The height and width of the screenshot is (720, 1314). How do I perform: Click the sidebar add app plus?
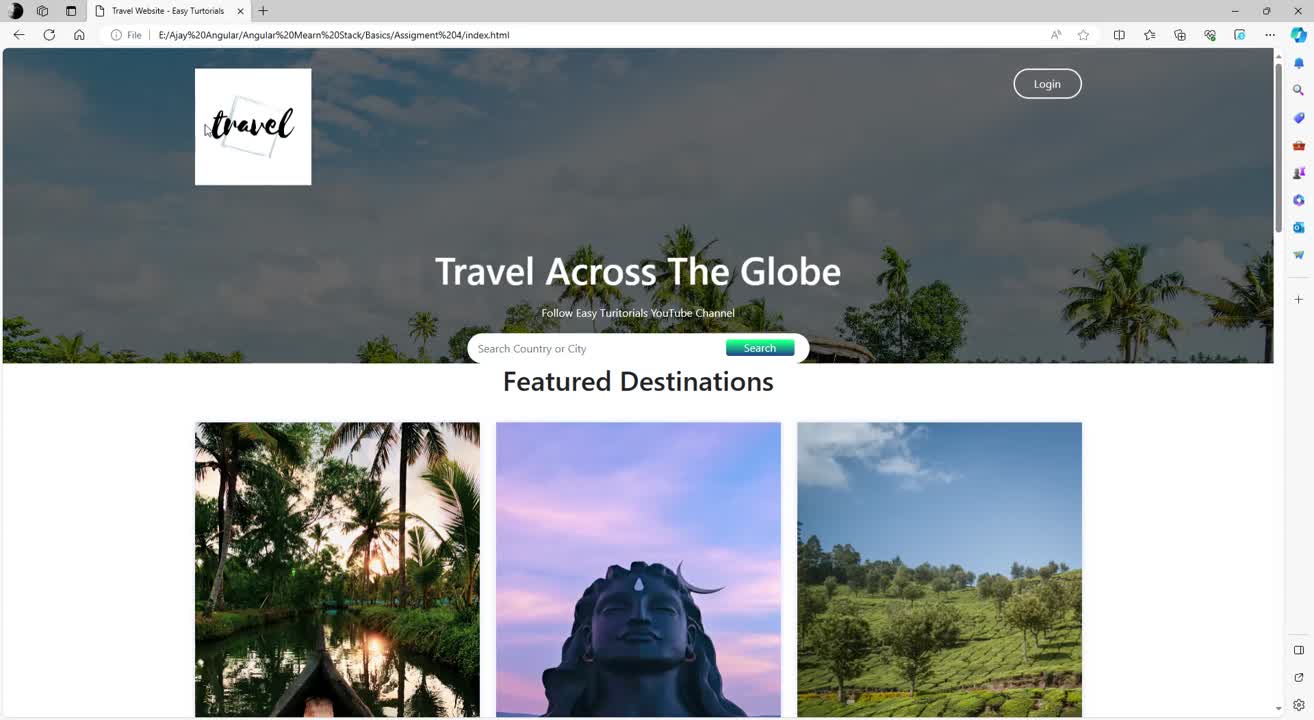(1299, 299)
